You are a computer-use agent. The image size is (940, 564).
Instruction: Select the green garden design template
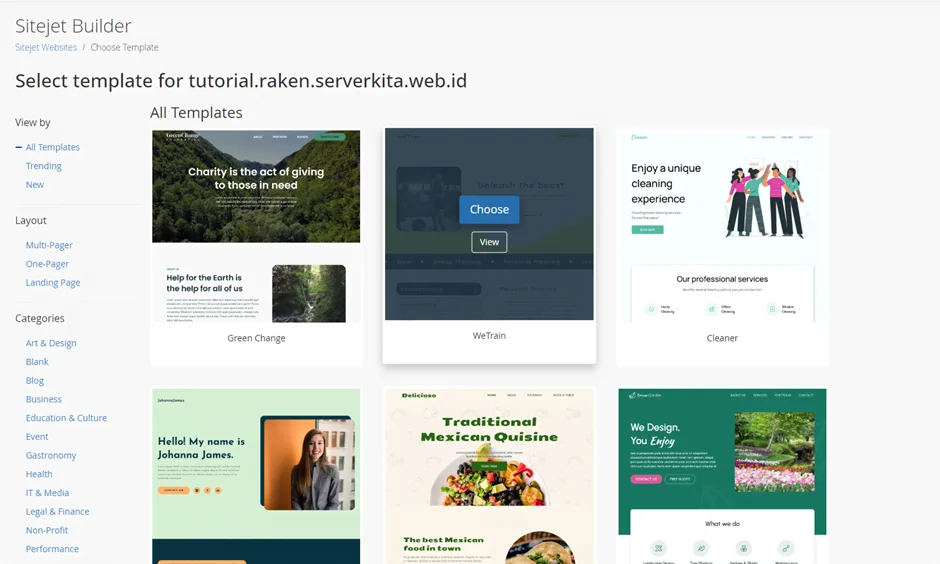pyautogui.click(x=722, y=476)
